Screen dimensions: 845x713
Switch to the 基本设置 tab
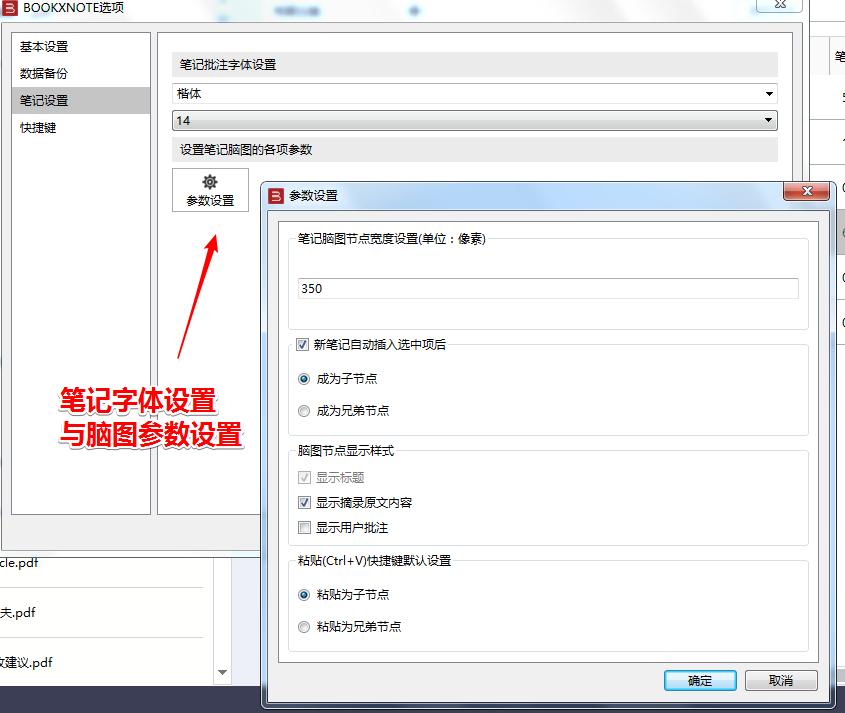(x=46, y=46)
